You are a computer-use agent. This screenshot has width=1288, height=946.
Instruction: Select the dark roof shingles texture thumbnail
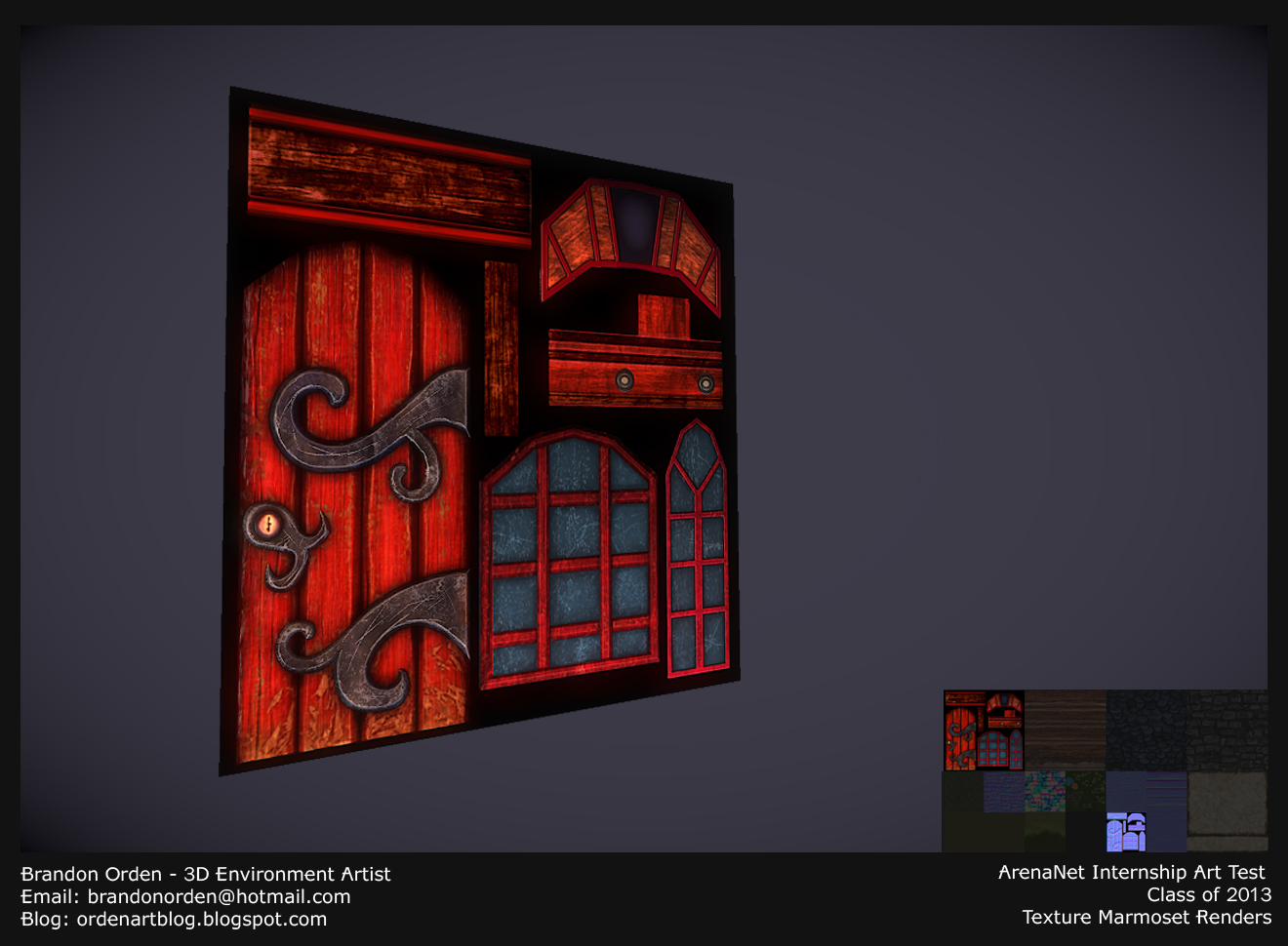1147,730
